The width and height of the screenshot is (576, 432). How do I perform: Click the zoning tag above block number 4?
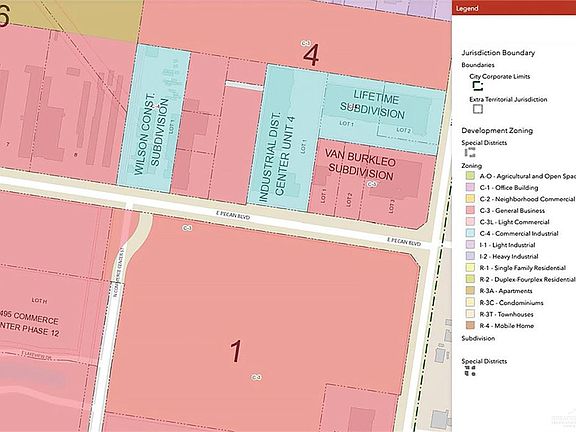(x=305, y=43)
